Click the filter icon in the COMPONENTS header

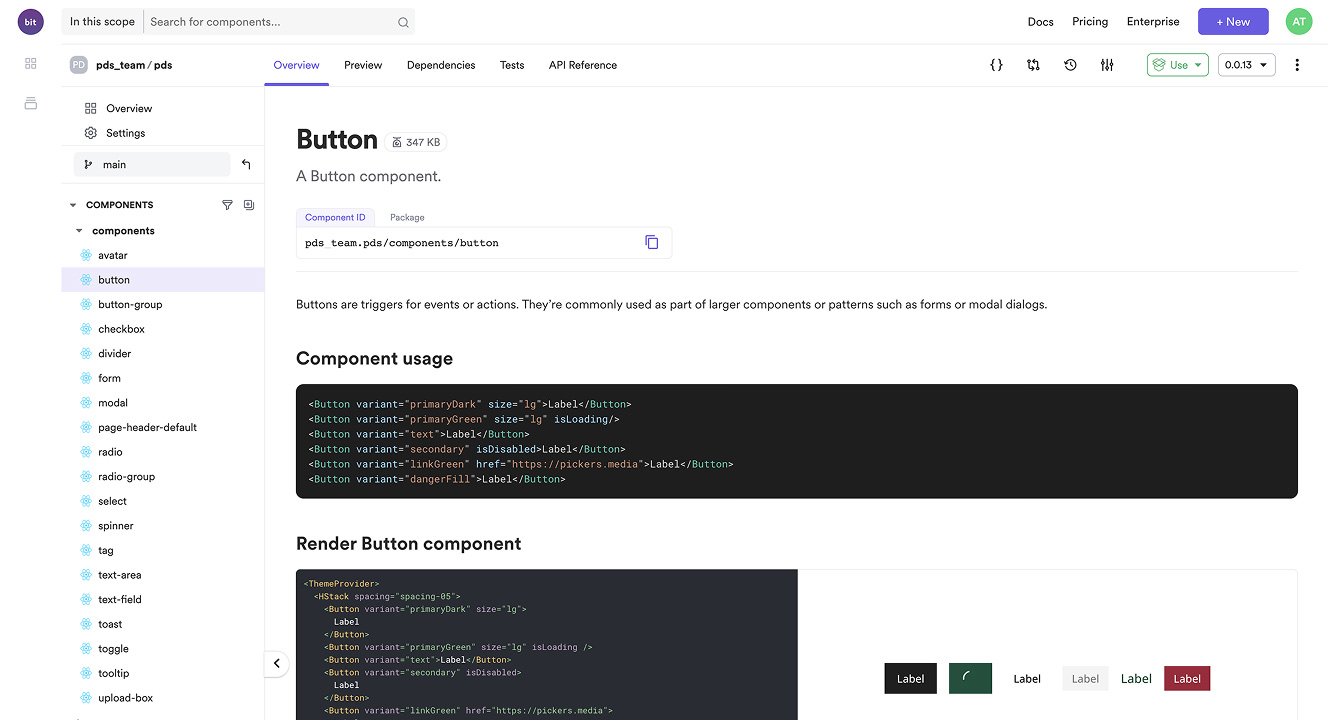point(227,205)
